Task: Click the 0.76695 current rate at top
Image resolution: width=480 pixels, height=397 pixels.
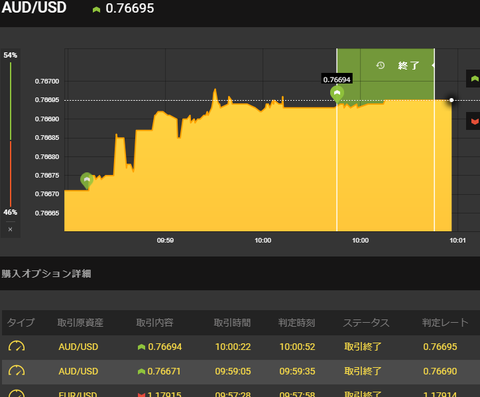Action: click(130, 8)
